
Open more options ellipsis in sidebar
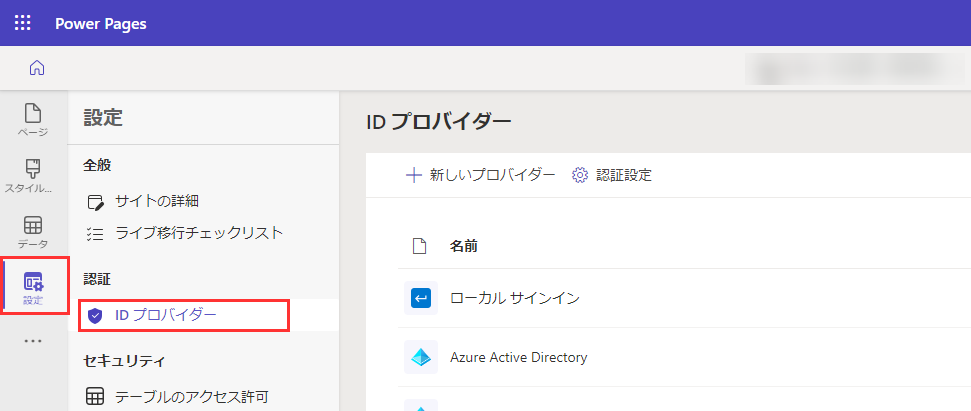pyautogui.click(x=33, y=340)
